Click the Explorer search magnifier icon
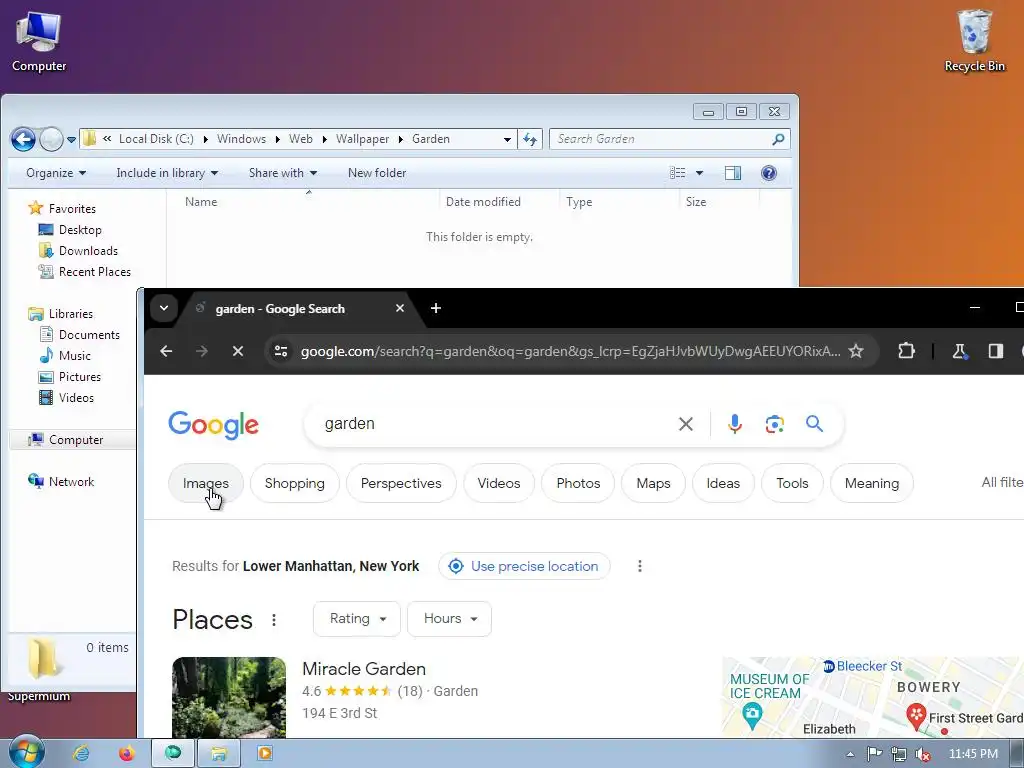 pos(778,139)
